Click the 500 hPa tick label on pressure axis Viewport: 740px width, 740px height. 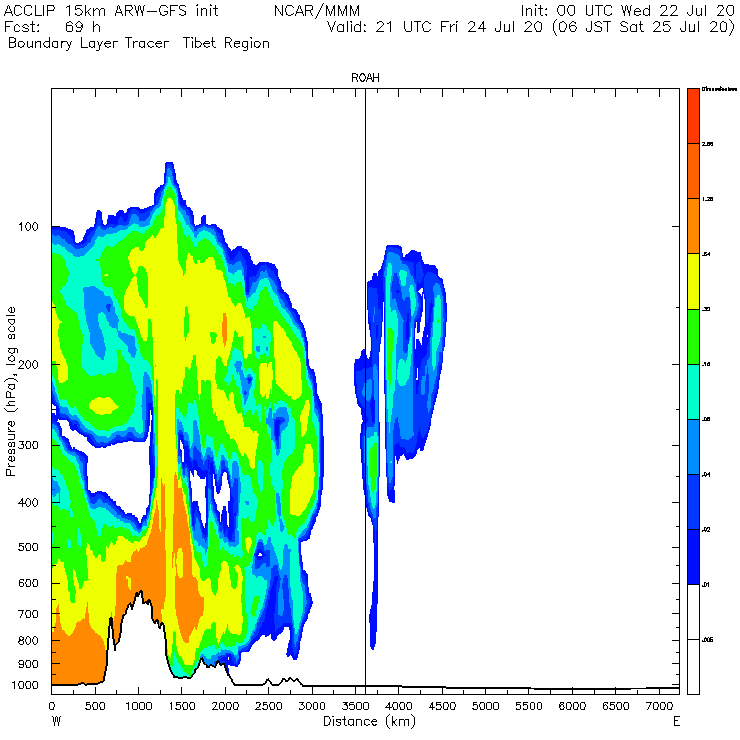[28, 547]
